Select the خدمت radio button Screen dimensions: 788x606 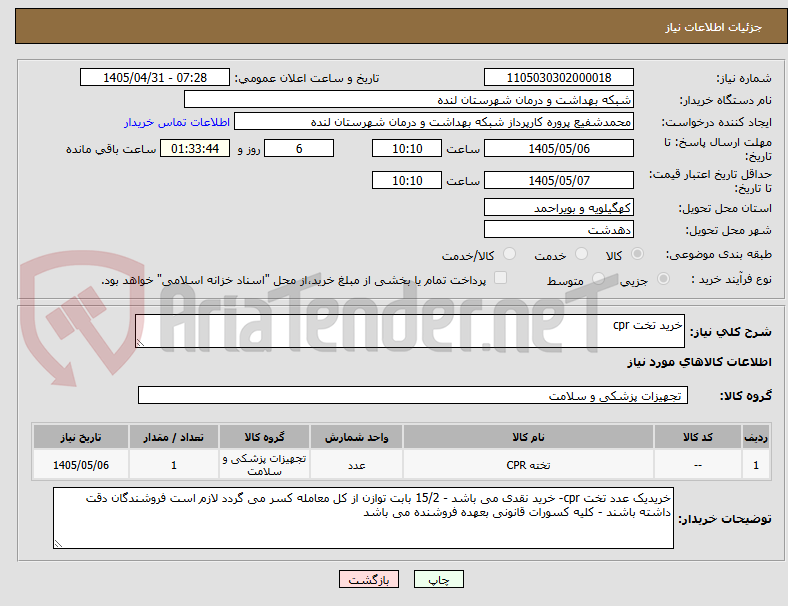click(581, 254)
